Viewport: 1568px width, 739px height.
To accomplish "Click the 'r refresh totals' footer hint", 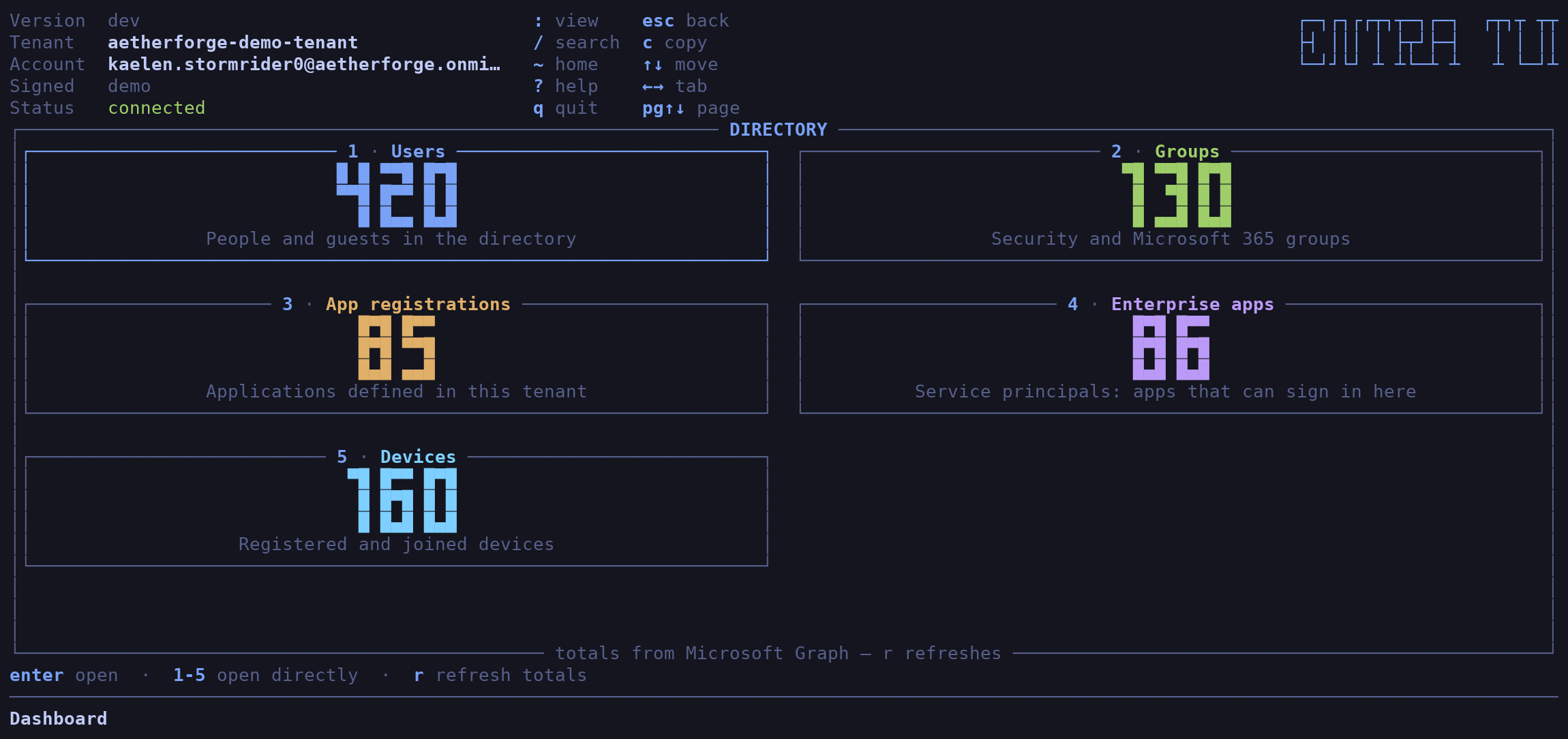I will [500, 675].
